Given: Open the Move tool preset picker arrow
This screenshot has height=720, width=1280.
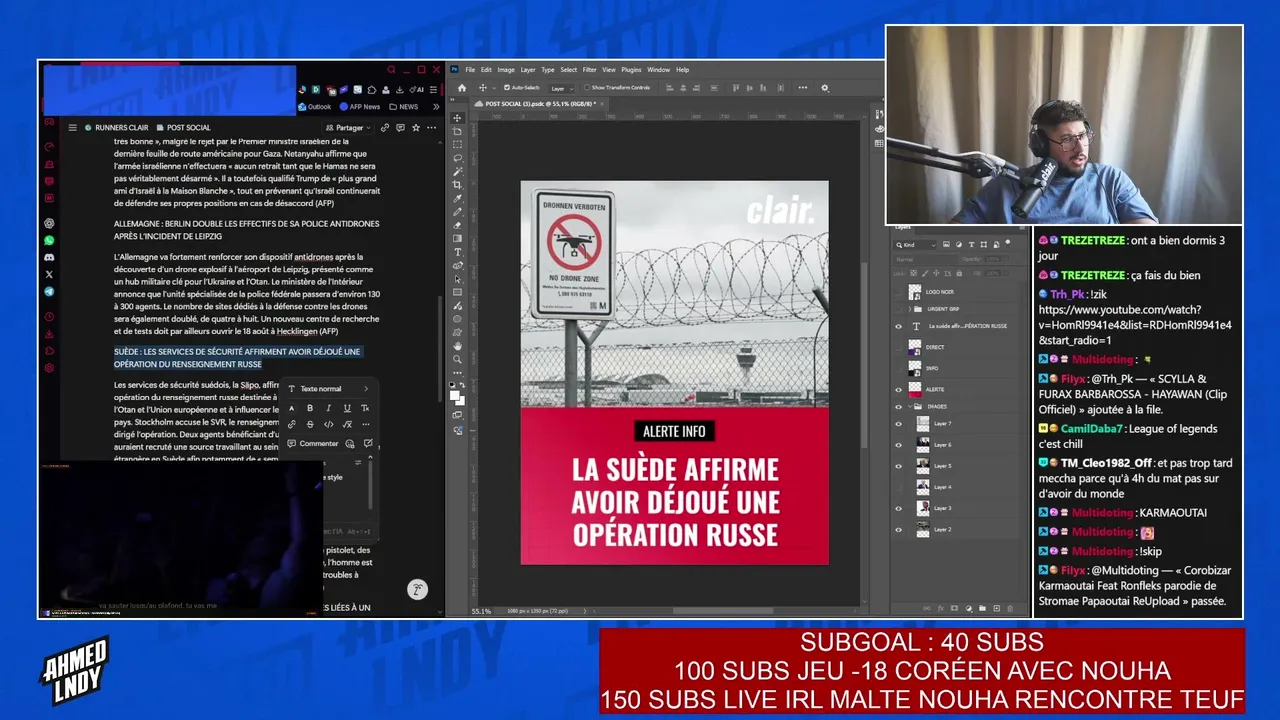Looking at the screenshot, I should (x=492, y=88).
